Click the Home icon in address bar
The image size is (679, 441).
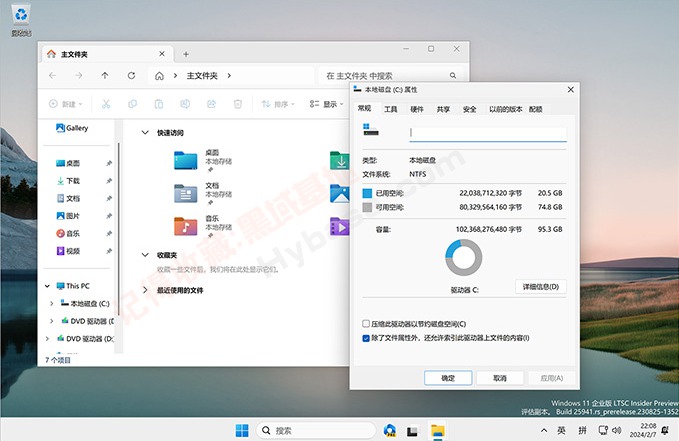[x=159, y=76]
